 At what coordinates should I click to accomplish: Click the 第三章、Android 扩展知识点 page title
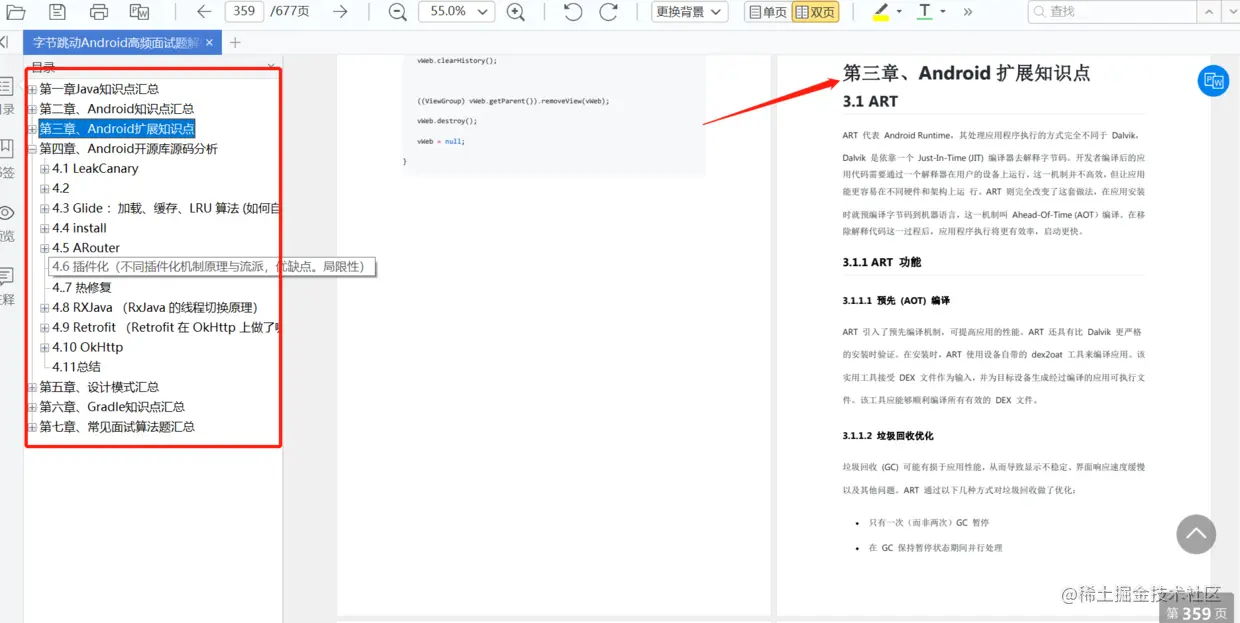coord(966,73)
